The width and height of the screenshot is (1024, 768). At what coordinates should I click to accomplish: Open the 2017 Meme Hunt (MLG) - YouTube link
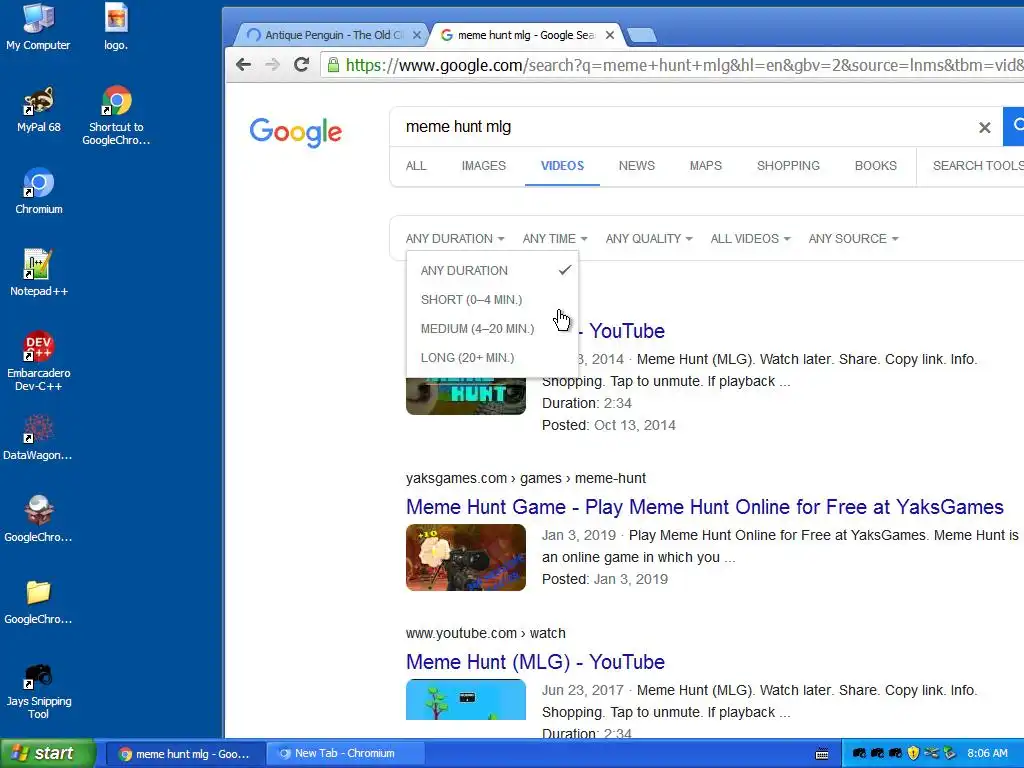click(535, 662)
